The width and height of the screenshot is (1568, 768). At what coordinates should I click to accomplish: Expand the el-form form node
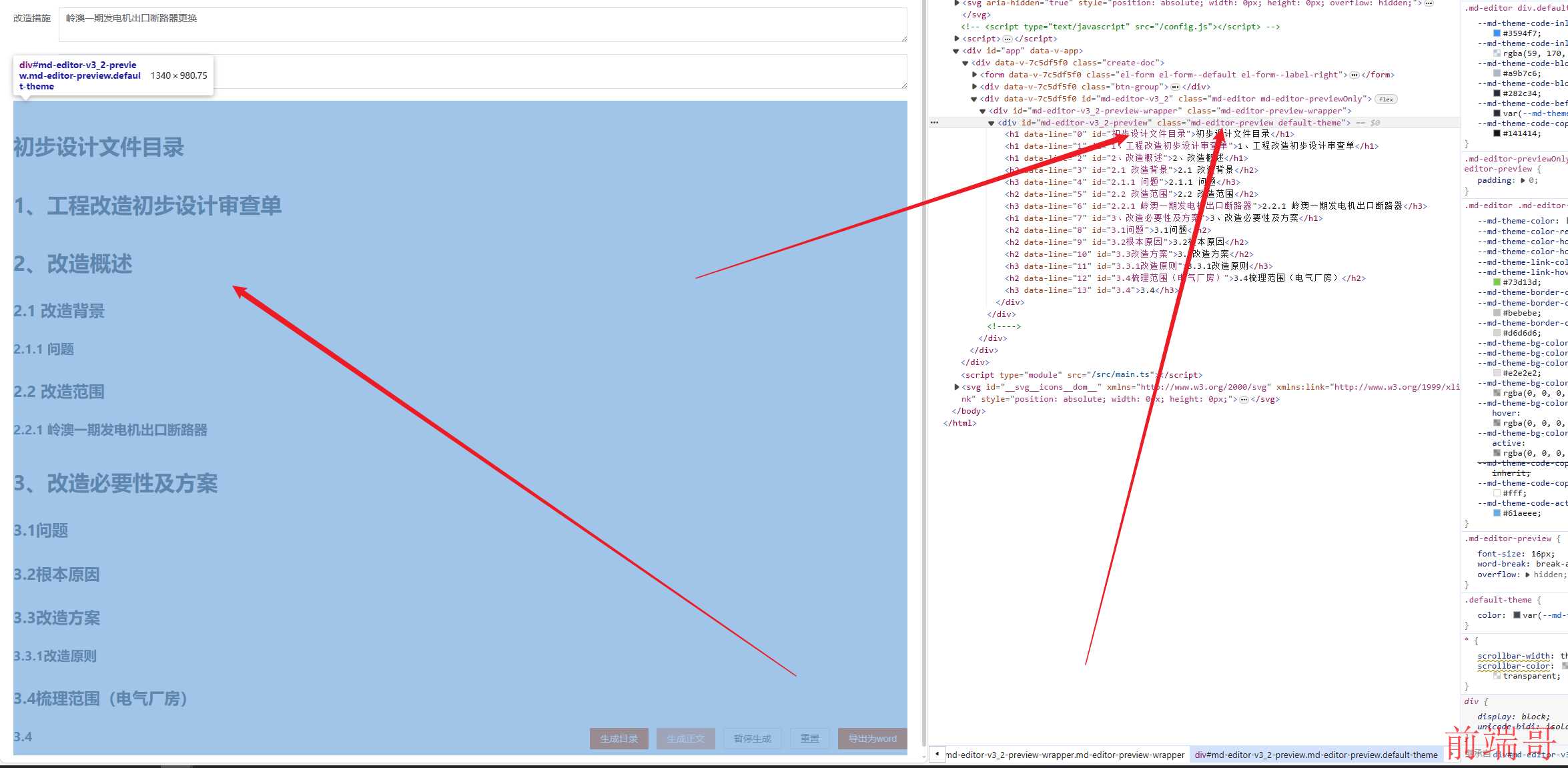[974, 75]
